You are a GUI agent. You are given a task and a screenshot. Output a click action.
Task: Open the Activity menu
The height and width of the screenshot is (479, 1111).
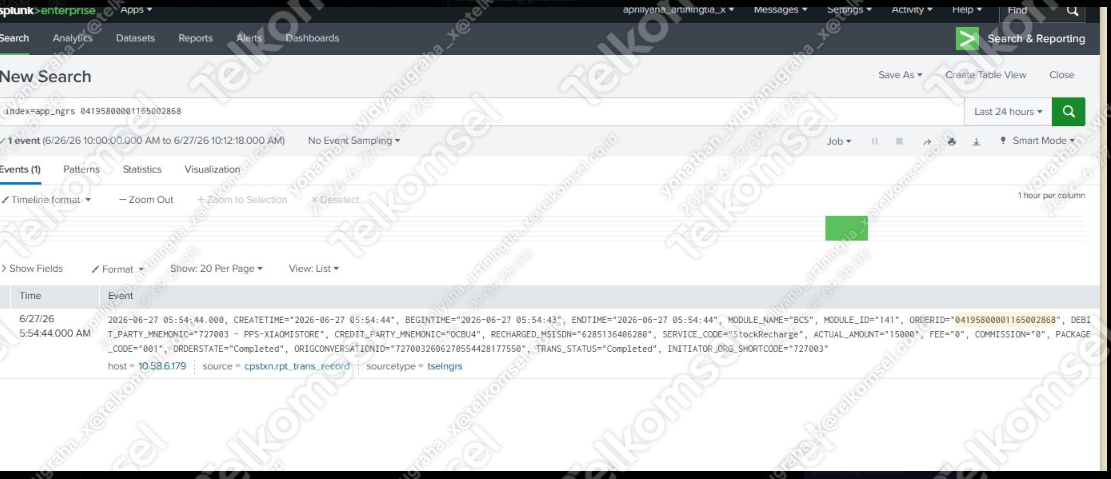(912, 10)
